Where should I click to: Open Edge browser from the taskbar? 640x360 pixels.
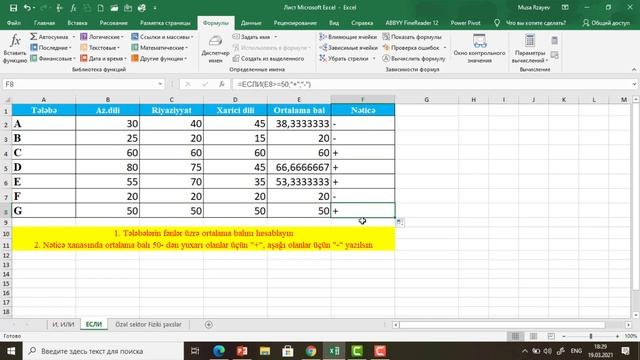tap(219, 351)
